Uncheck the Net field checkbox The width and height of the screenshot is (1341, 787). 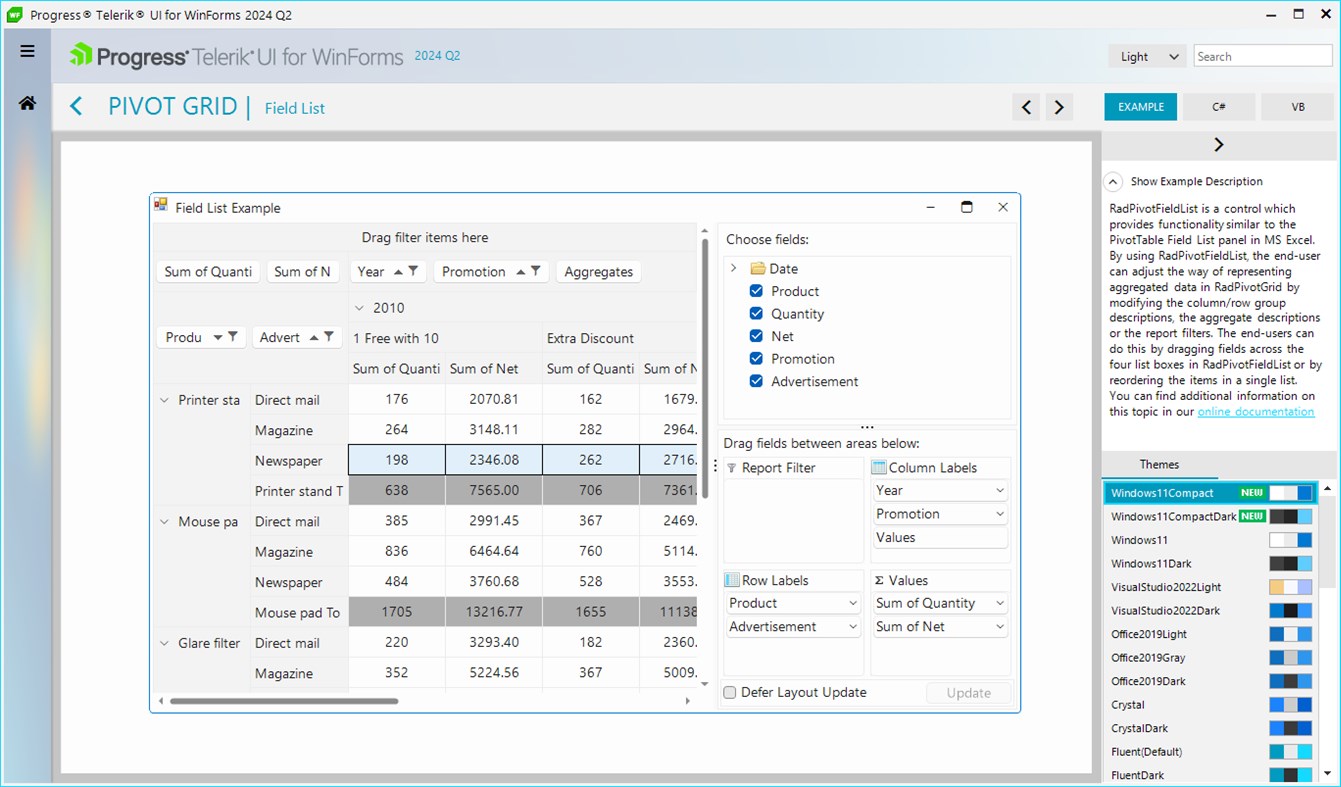757,336
